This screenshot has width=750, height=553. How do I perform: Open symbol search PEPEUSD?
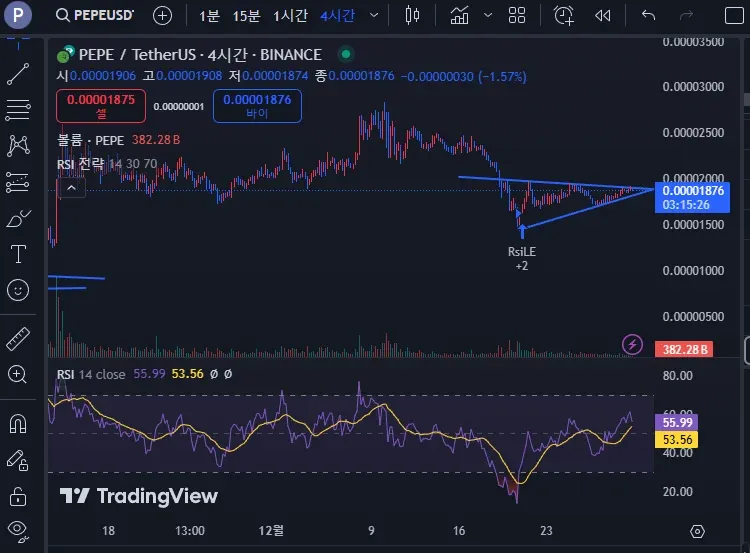coord(95,15)
